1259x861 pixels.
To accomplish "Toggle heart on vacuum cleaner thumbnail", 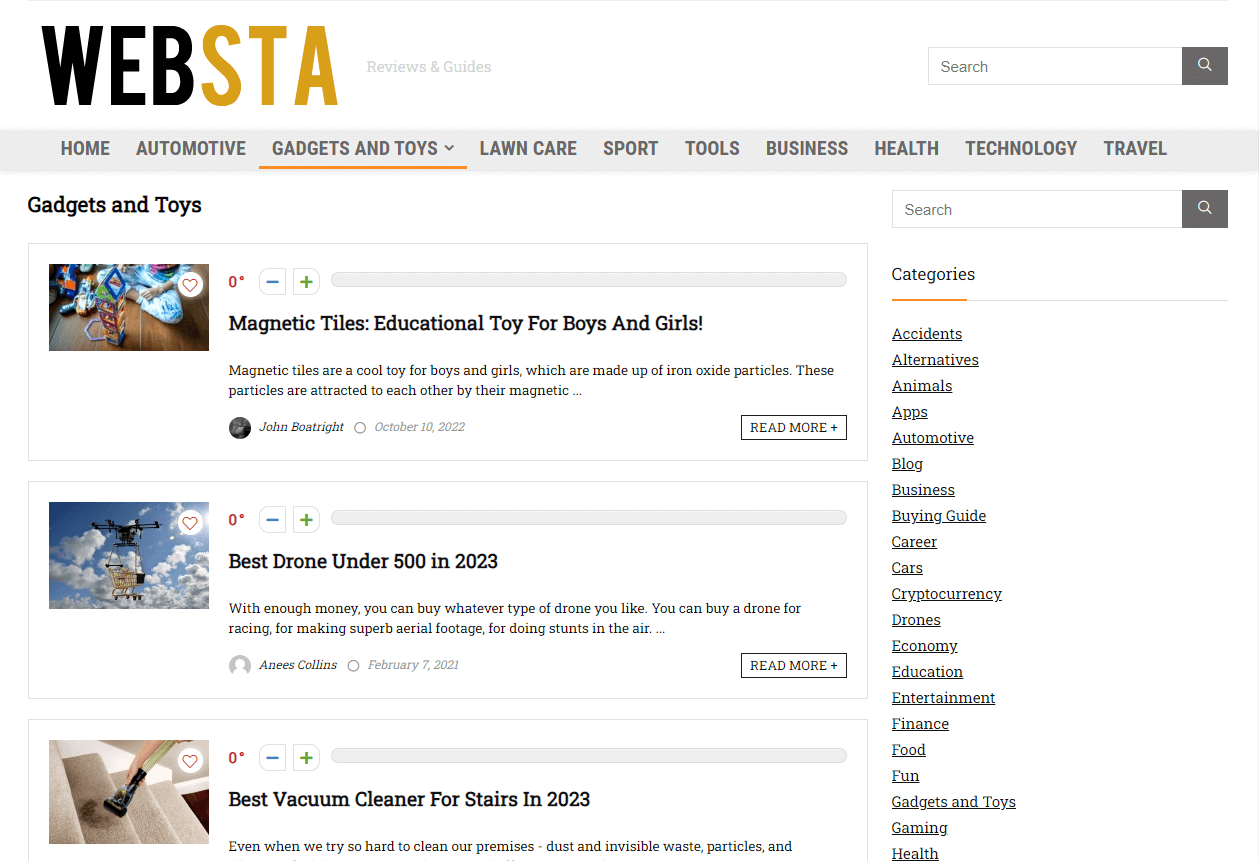I will (x=190, y=761).
